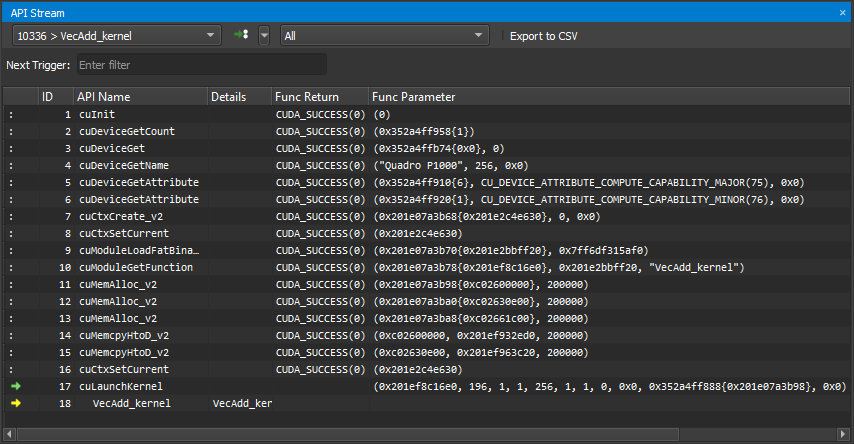Click the Func Parameter column header

pyautogui.click(x=414, y=97)
